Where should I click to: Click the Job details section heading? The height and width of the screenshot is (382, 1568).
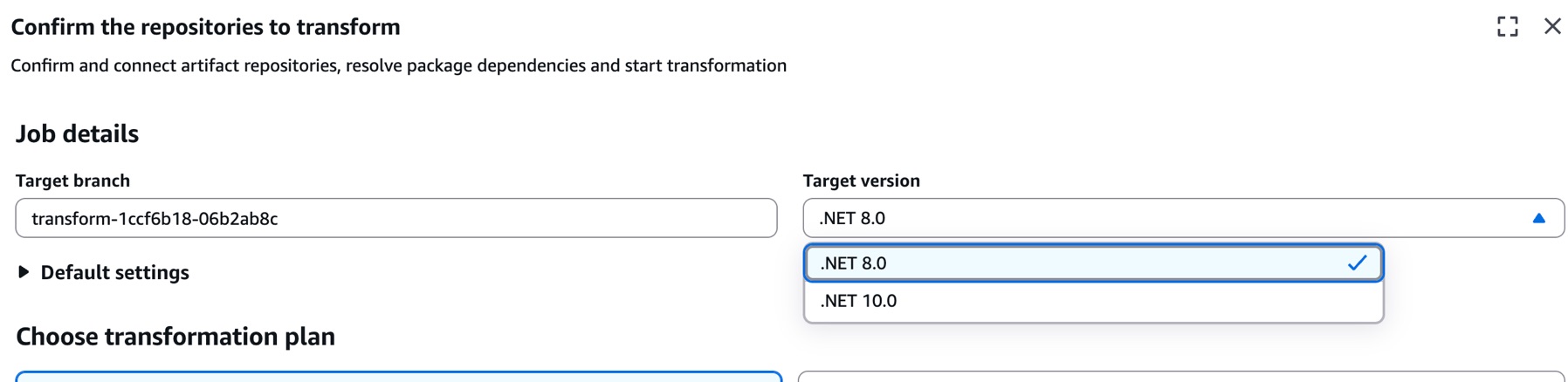77,133
